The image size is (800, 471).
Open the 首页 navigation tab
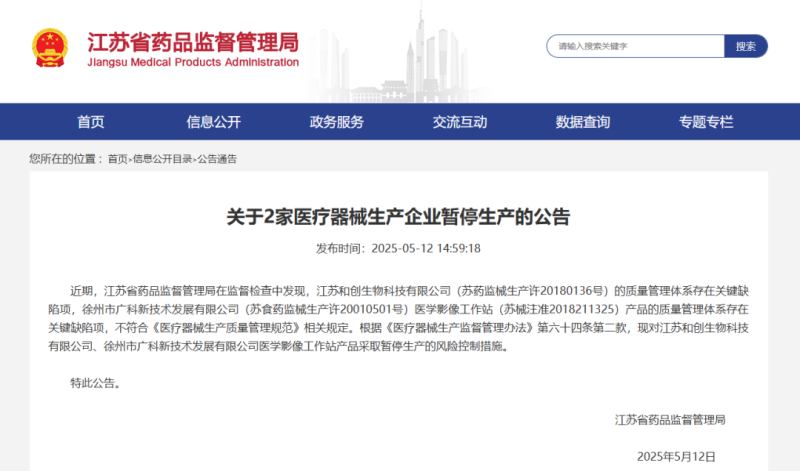pos(91,122)
